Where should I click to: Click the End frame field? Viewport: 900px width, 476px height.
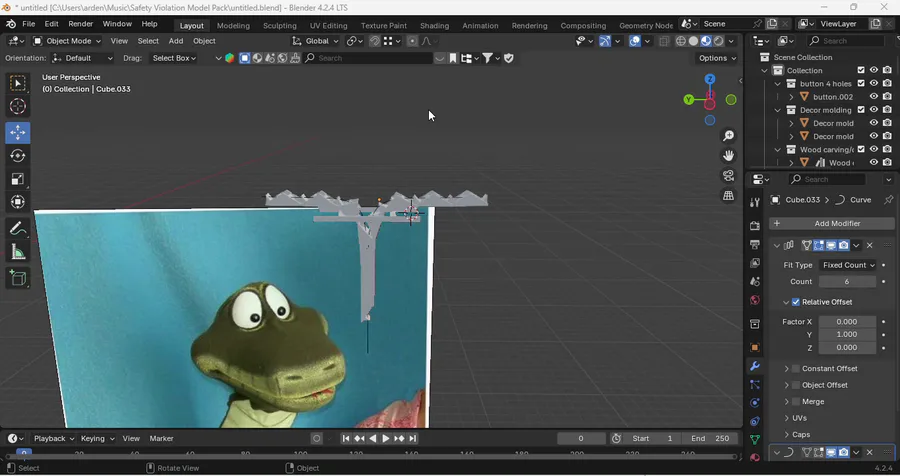(710, 438)
